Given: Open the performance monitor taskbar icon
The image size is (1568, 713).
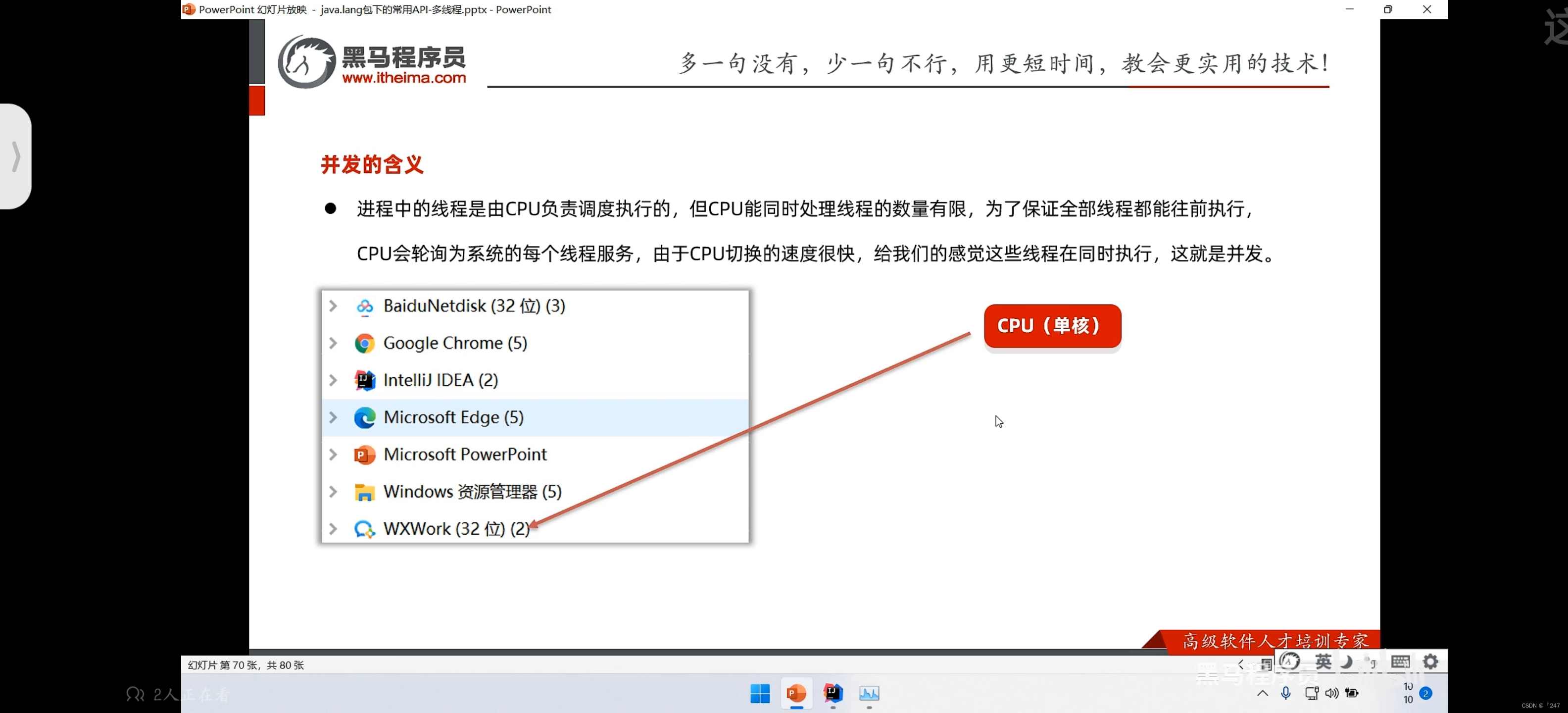Looking at the screenshot, I should click(x=869, y=693).
